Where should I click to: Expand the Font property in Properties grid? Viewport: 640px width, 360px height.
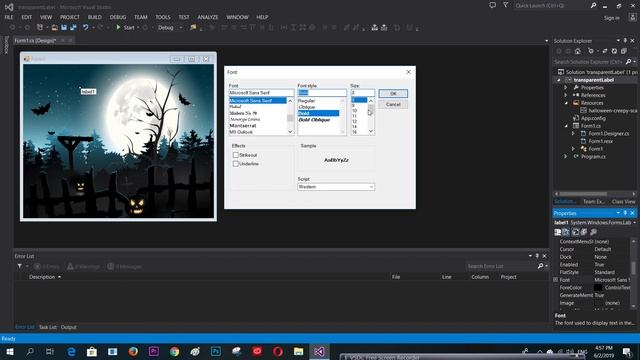tap(556, 280)
